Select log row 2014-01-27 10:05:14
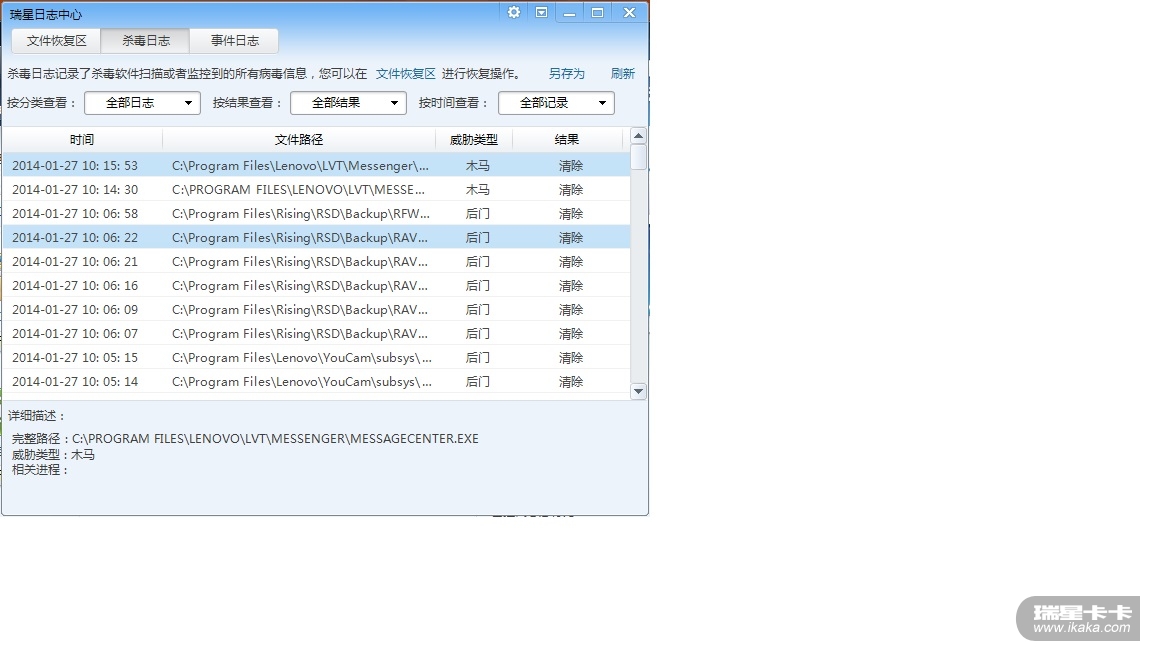 (x=316, y=381)
